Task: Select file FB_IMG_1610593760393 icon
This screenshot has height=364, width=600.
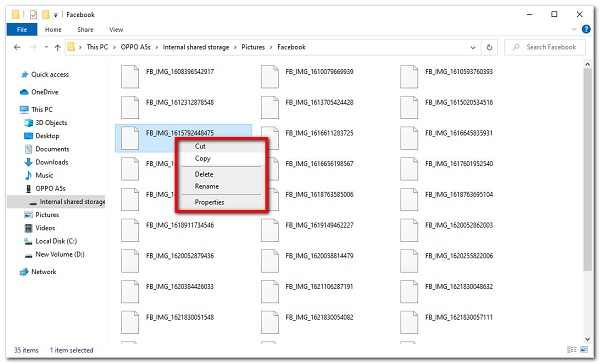Action: point(409,76)
